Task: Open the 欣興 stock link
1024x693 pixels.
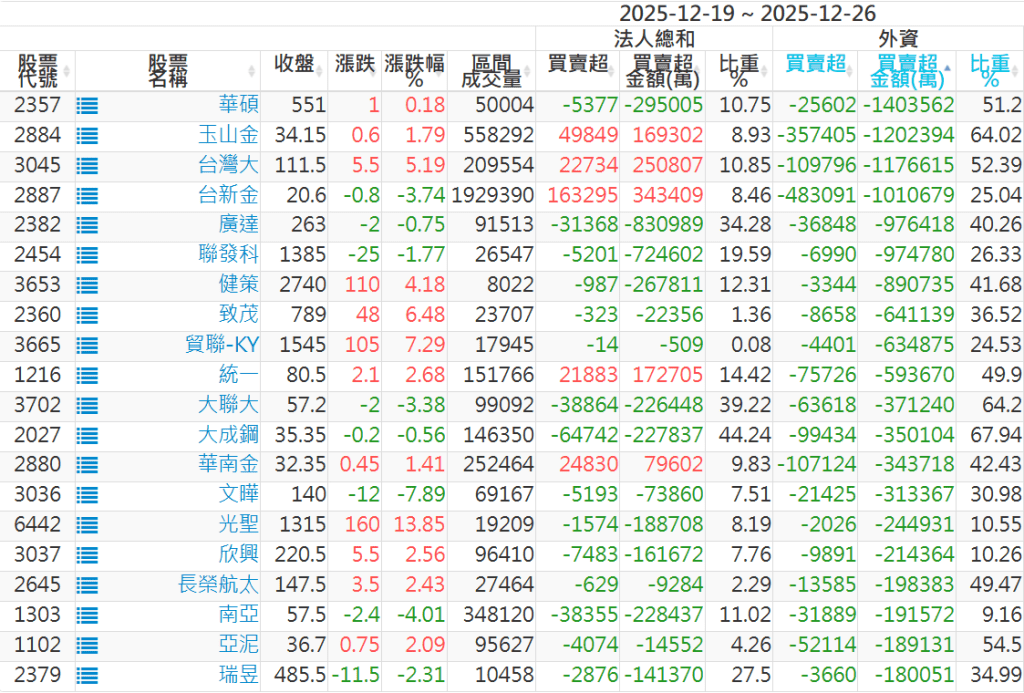Action: coord(238,555)
